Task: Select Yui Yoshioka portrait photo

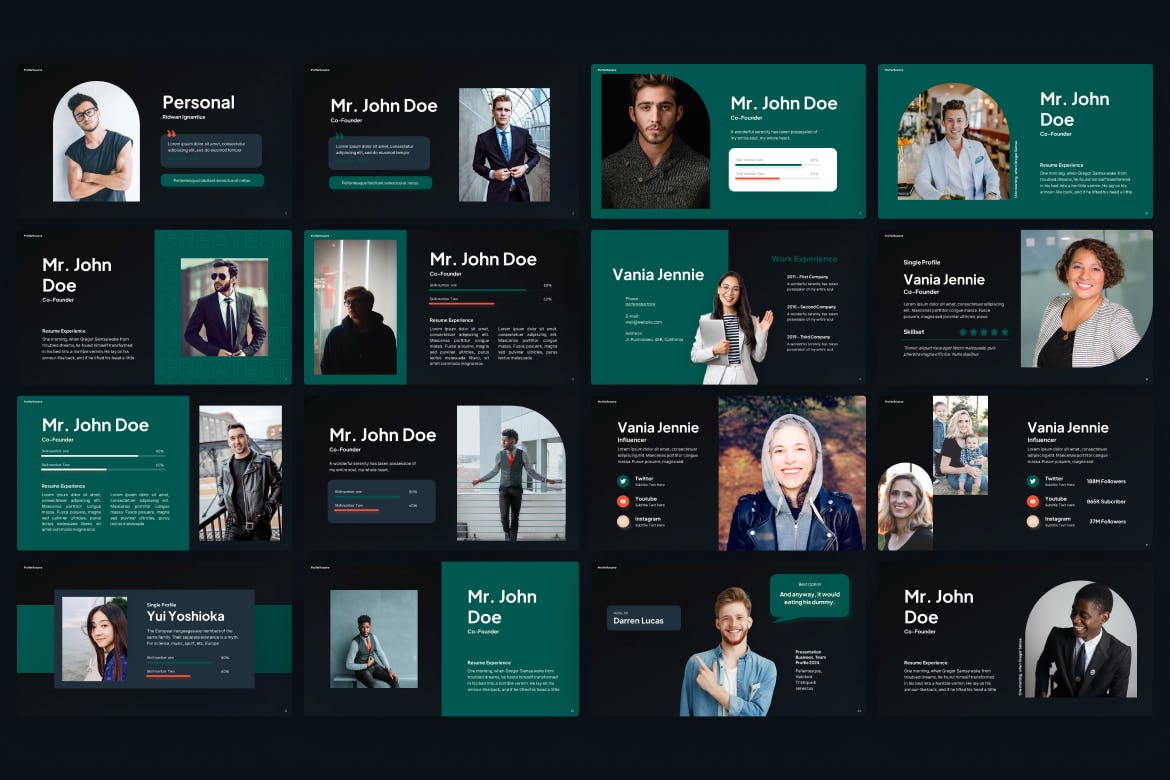Action: pos(95,639)
